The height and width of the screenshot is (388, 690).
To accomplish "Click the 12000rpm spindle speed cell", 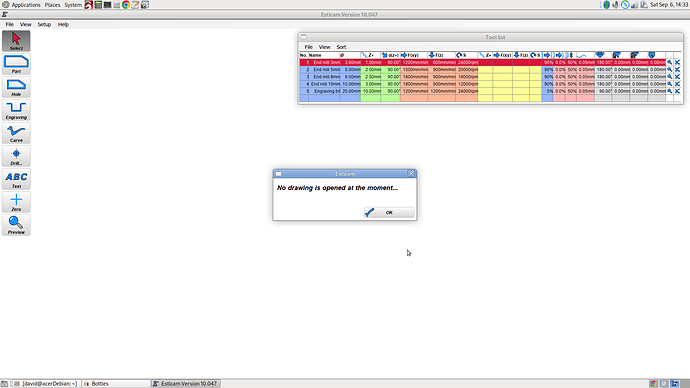I will coord(467,84).
